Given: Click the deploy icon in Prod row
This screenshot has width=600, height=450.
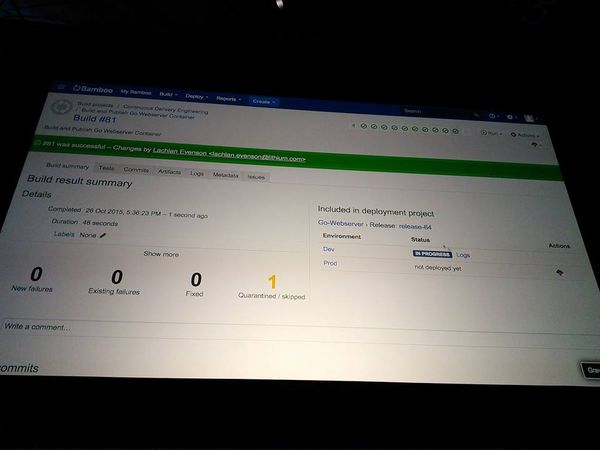Looking at the screenshot, I should pos(557,271).
